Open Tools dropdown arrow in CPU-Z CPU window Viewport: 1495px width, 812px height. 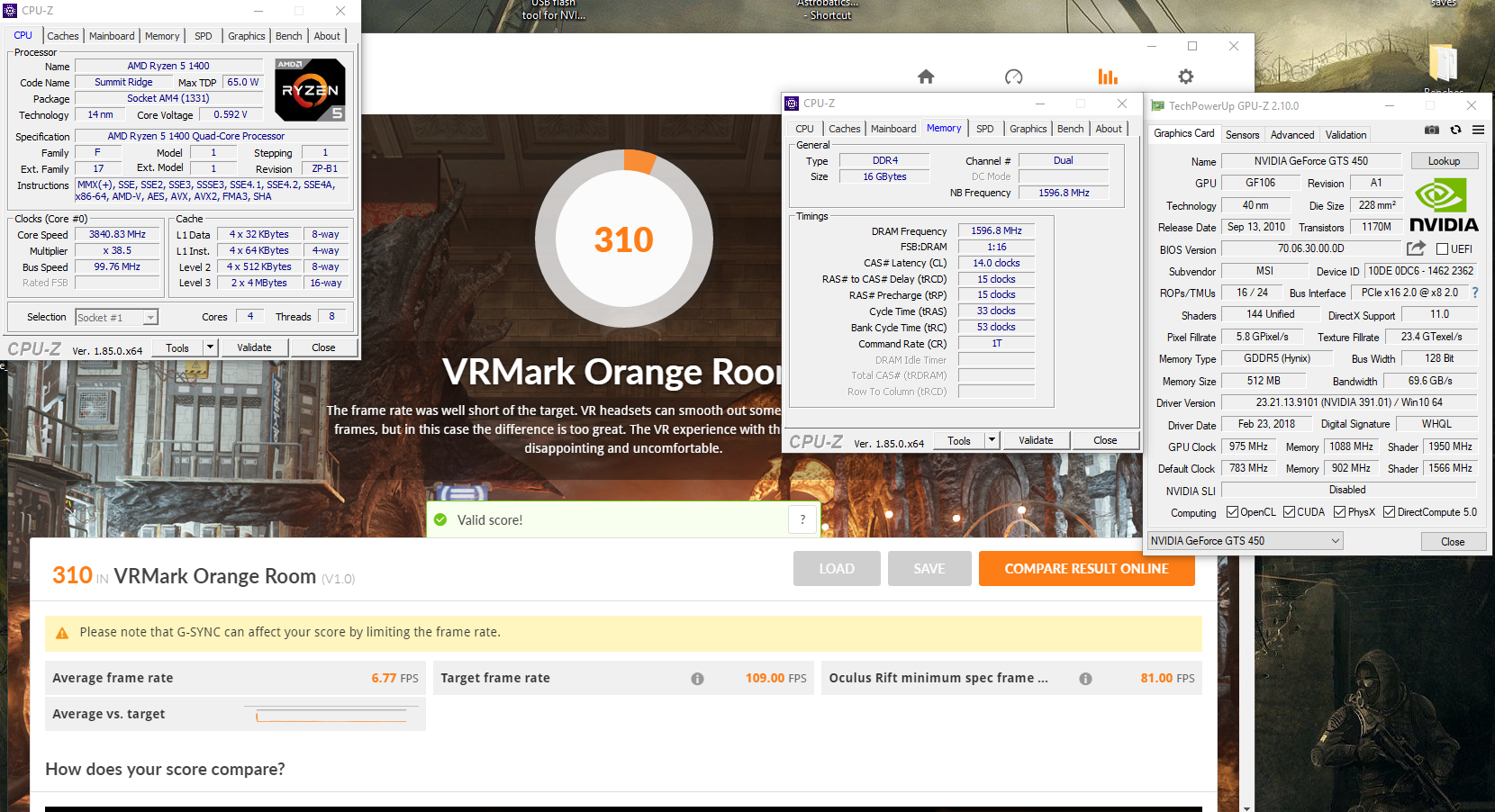(210, 347)
